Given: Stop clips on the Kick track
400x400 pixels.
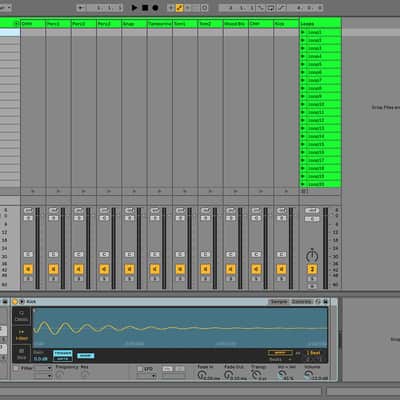Looking at the screenshot, I should pyautogui.click(x=286, y=191).
